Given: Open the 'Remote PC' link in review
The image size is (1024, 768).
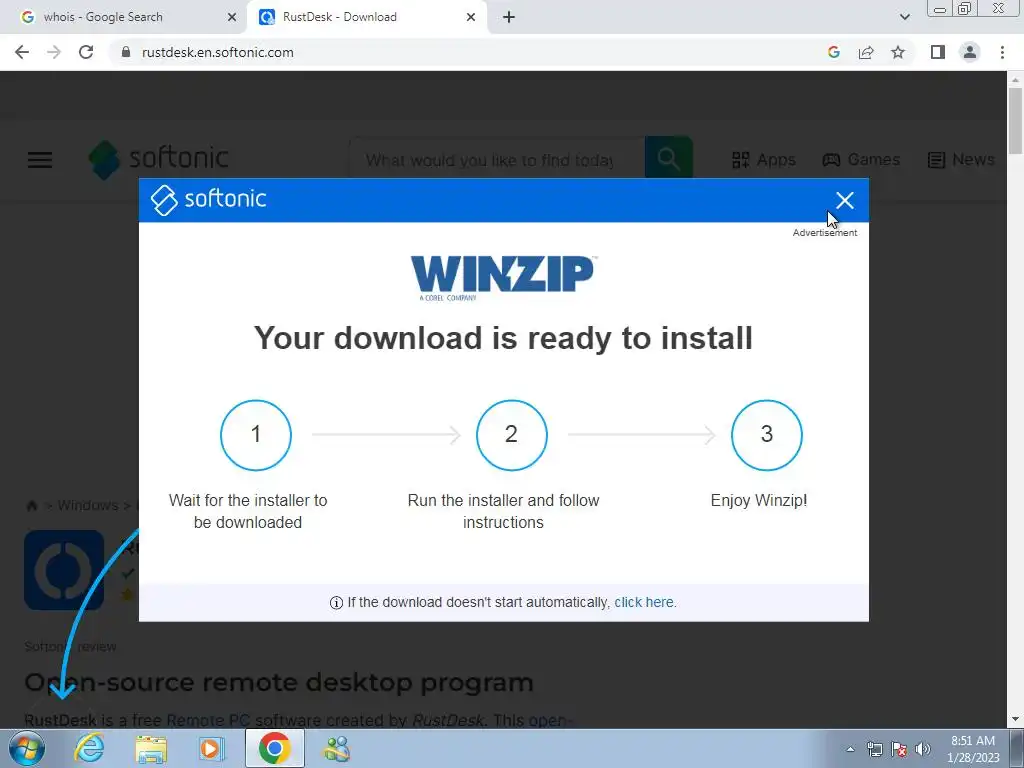Looking at the screenshot, I should point(208,720).
